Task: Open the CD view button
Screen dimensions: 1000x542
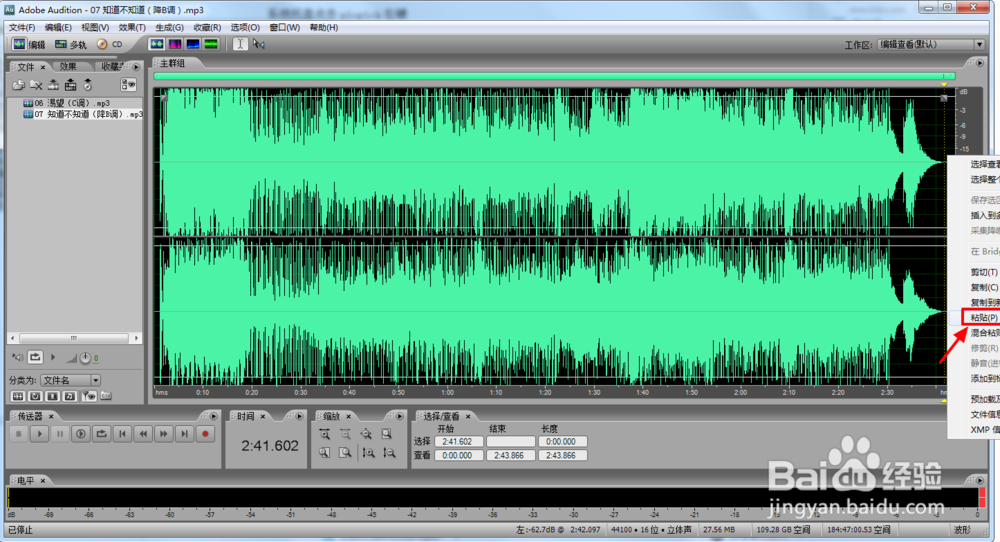Action: [110, 44]
